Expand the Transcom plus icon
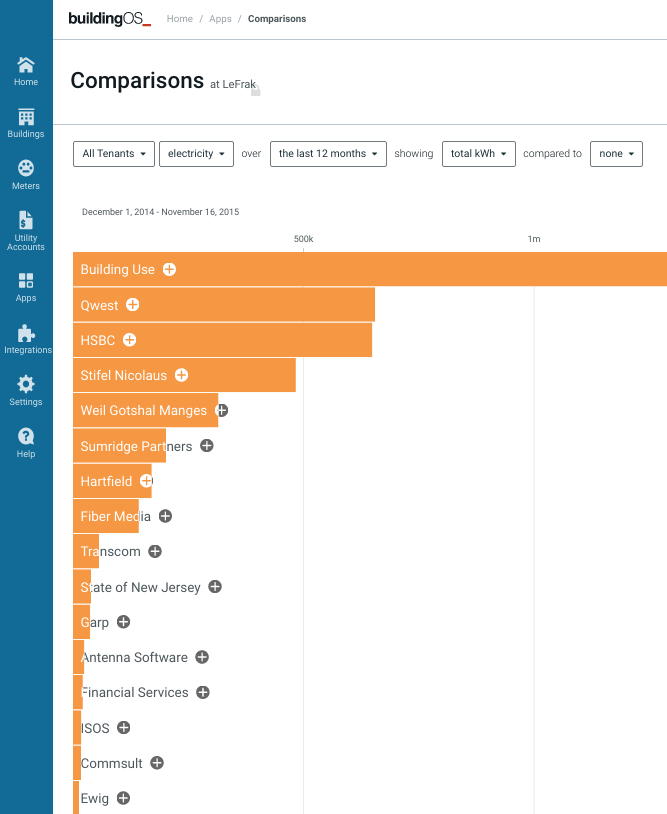 [x=155, y=551]
